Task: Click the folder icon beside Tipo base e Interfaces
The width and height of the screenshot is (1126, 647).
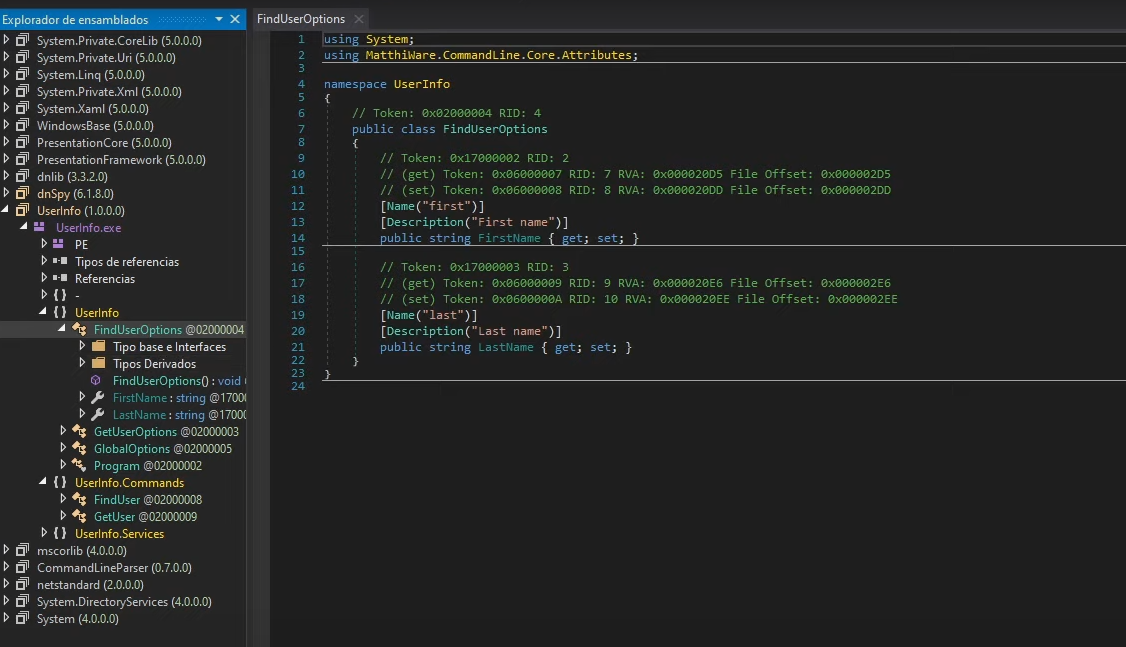Action: (98, 346)
